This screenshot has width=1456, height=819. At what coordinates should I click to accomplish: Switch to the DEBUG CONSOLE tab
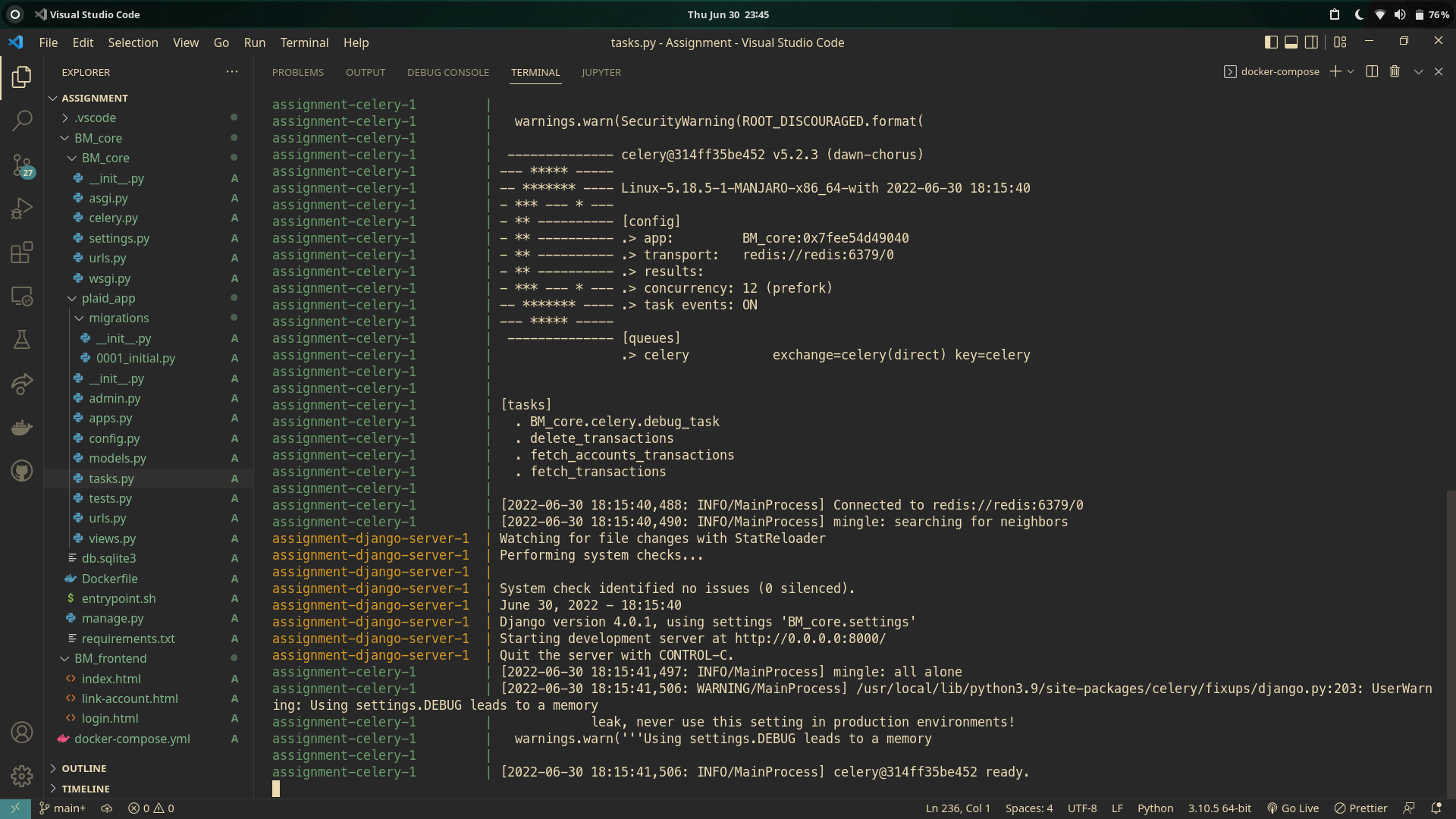[447, 72]
